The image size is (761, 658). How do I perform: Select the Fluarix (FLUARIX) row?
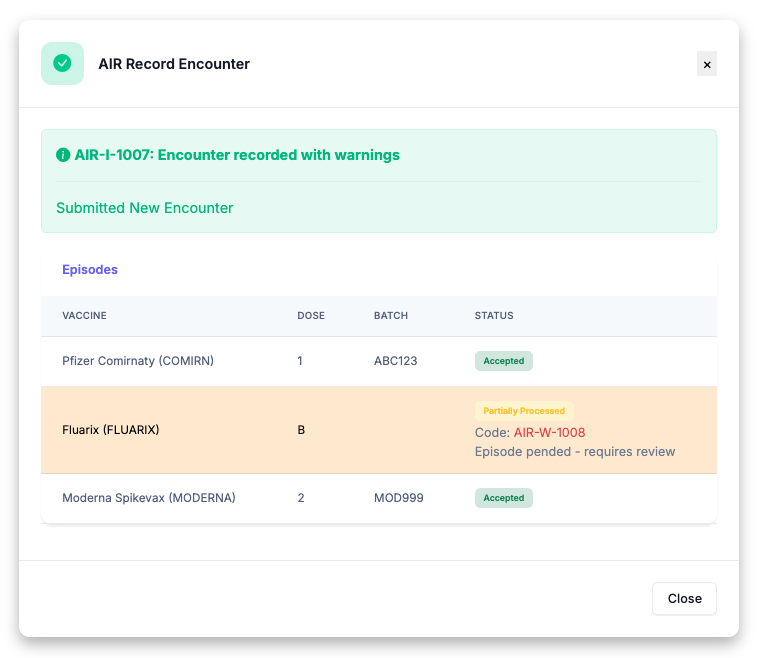coord(379,430)
